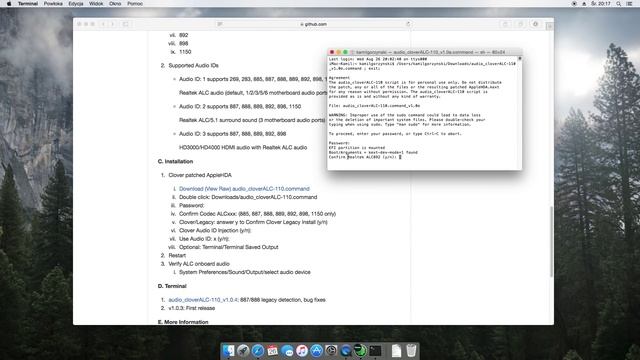Go back in Safari window
The height and width of the screenshot is (360, 640).
(x=103, y=24)
